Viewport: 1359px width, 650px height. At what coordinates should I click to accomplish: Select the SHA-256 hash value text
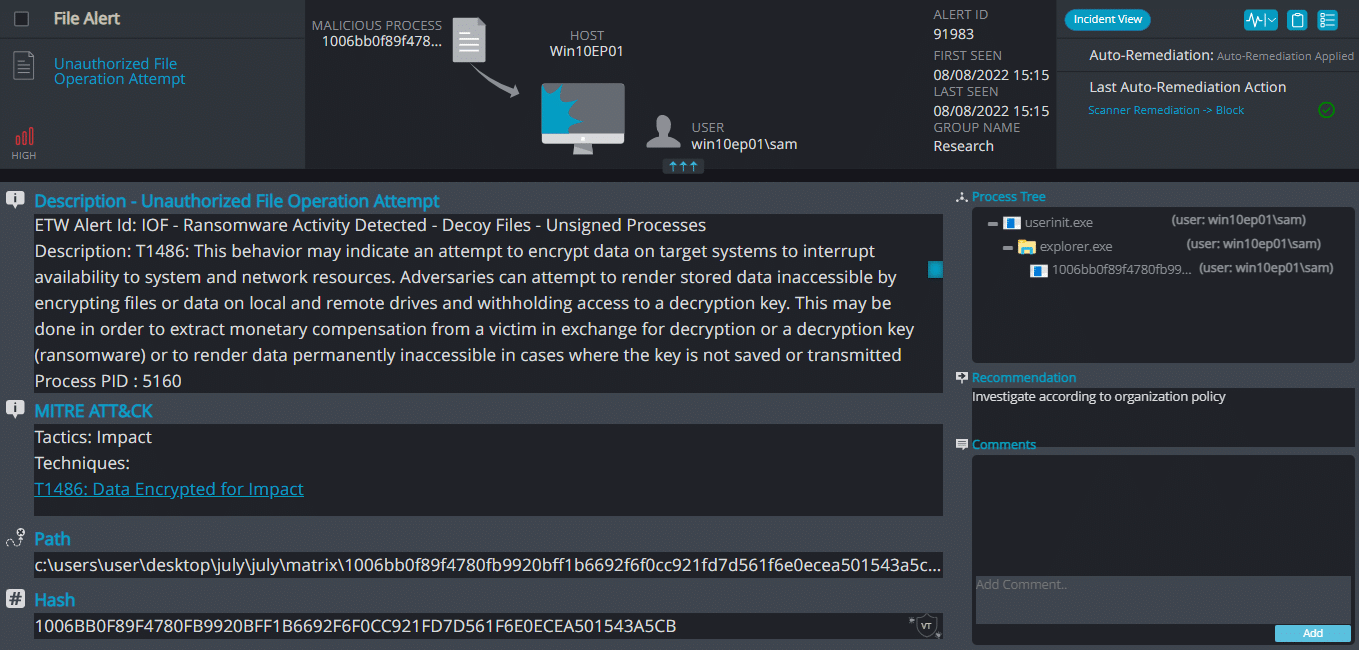[x=355, y=626]
